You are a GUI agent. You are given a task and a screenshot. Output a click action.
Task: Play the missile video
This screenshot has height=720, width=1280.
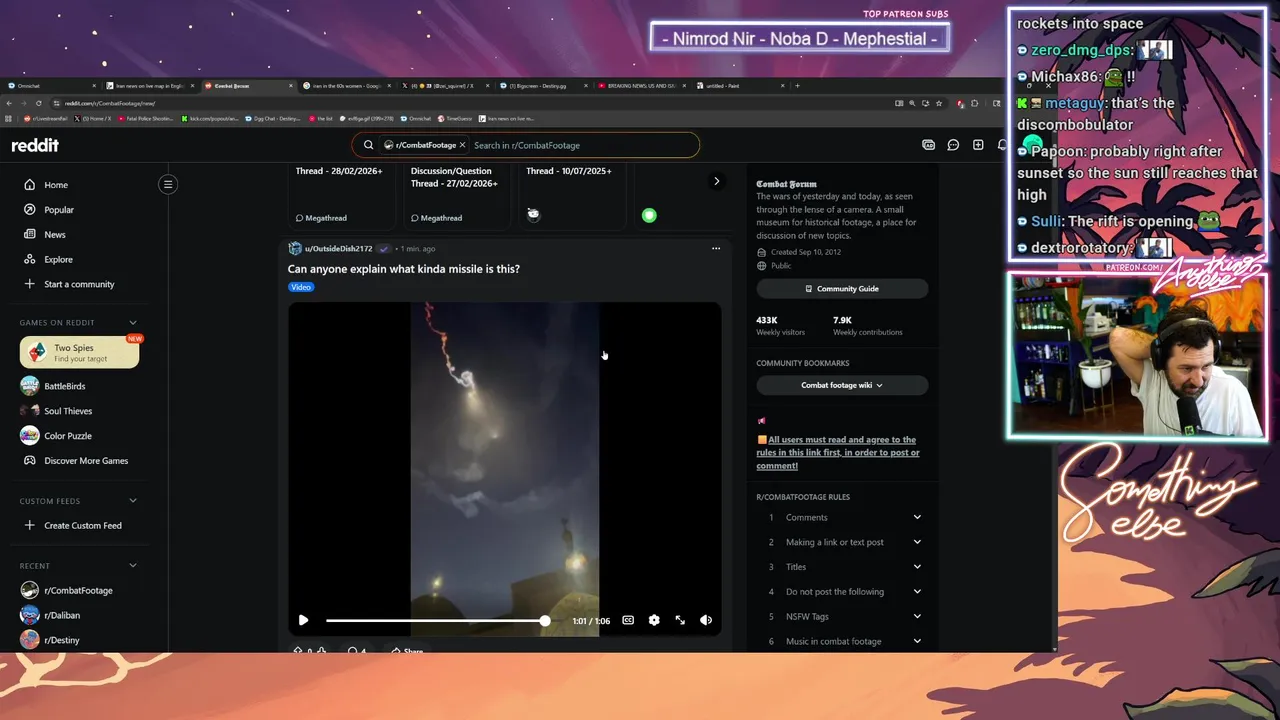click(x=304, y=620)
